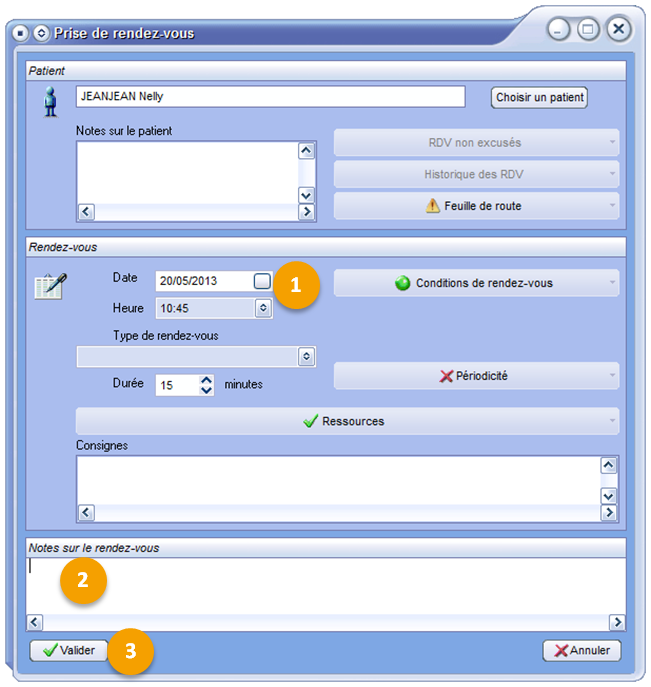Screen dimensions: 651x687
Task: Expand the Périodicité section
Action: 476,376
